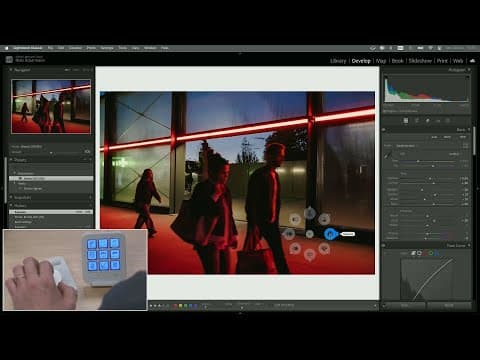Toggle shadow clipping indicator in histogram
Screen dimensions: 480x360
(386, 78)
